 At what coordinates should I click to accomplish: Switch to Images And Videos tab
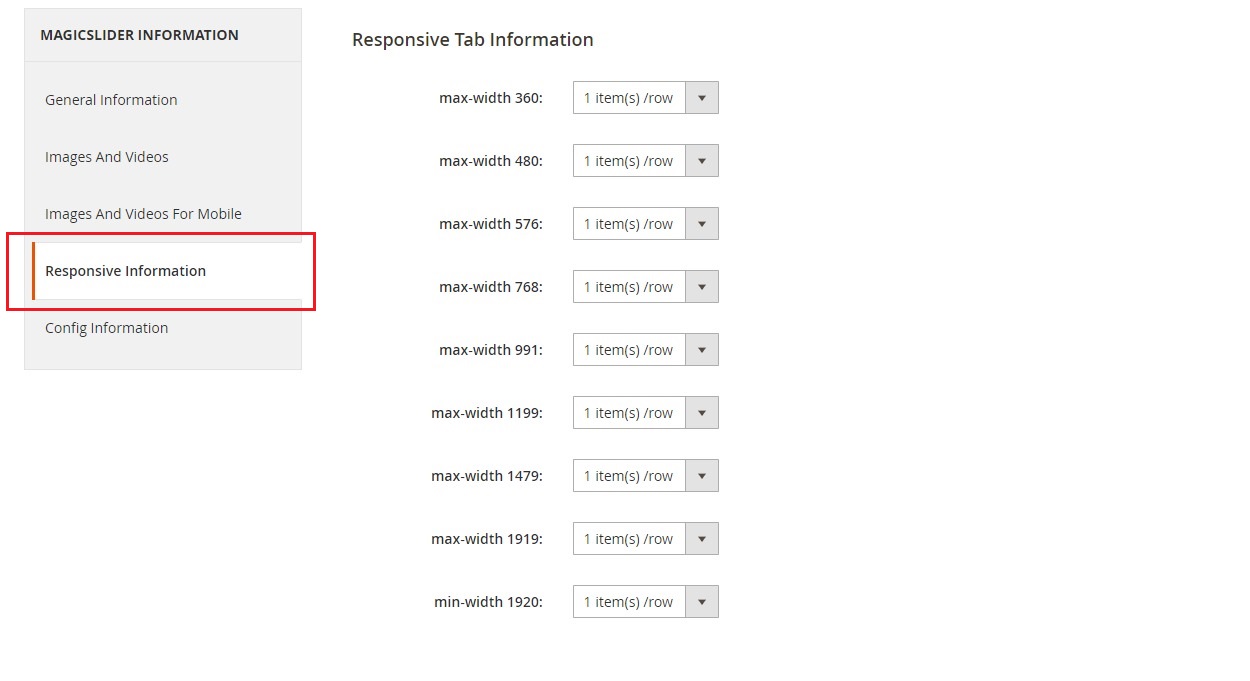(x=107, y=157)
